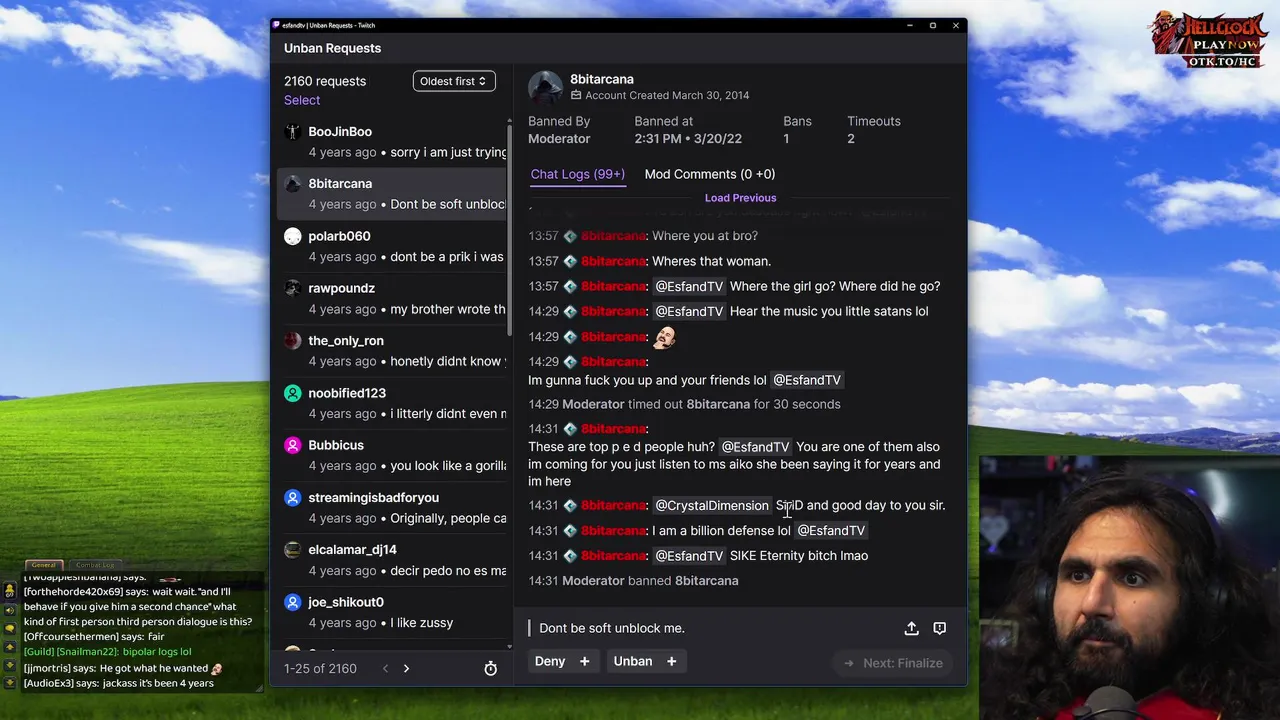Click the Bans count value

pos(786,139)
